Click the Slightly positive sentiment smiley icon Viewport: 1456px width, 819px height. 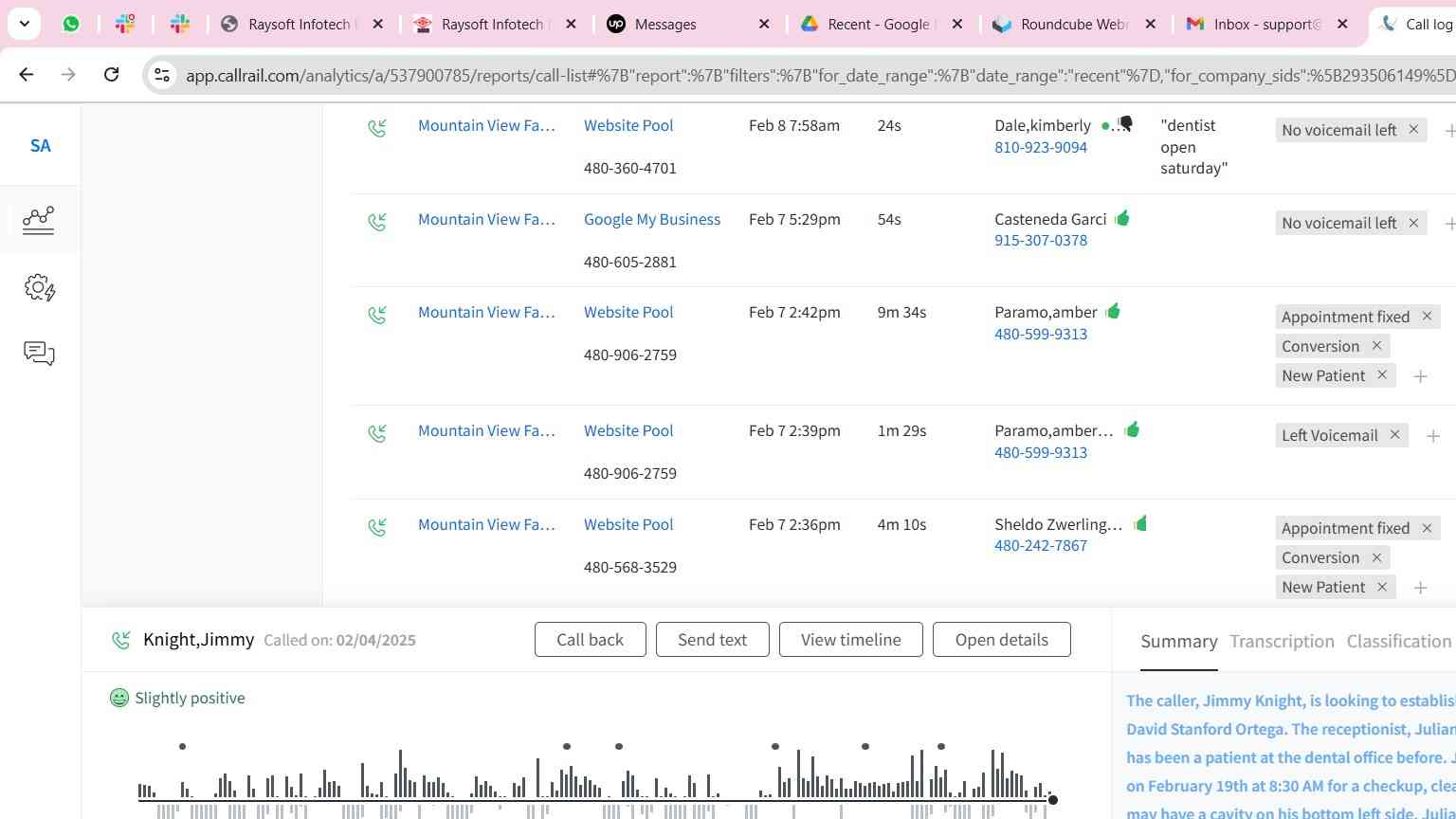pos(118,699)
